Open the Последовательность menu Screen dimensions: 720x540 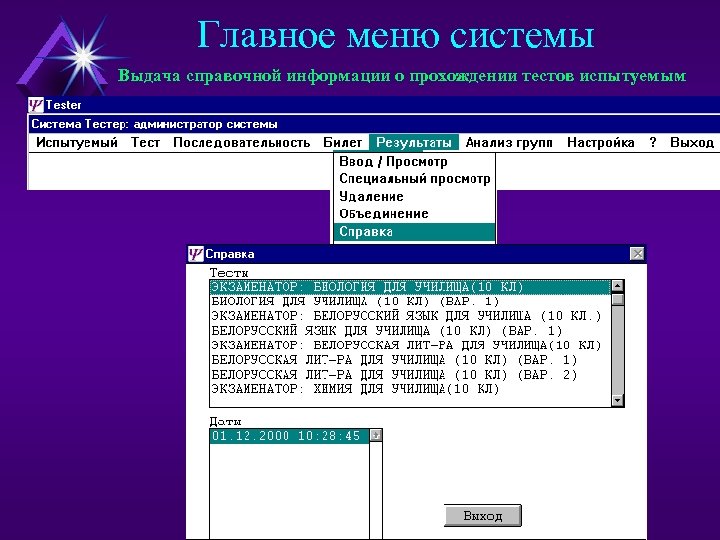coord(242,143)
